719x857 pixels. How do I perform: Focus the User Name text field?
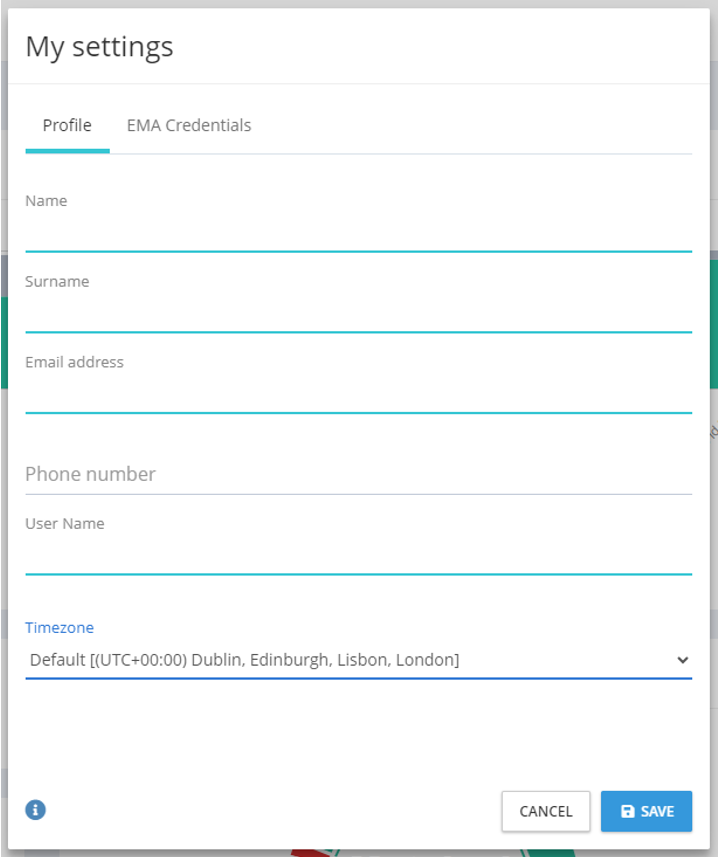point(358,557)
